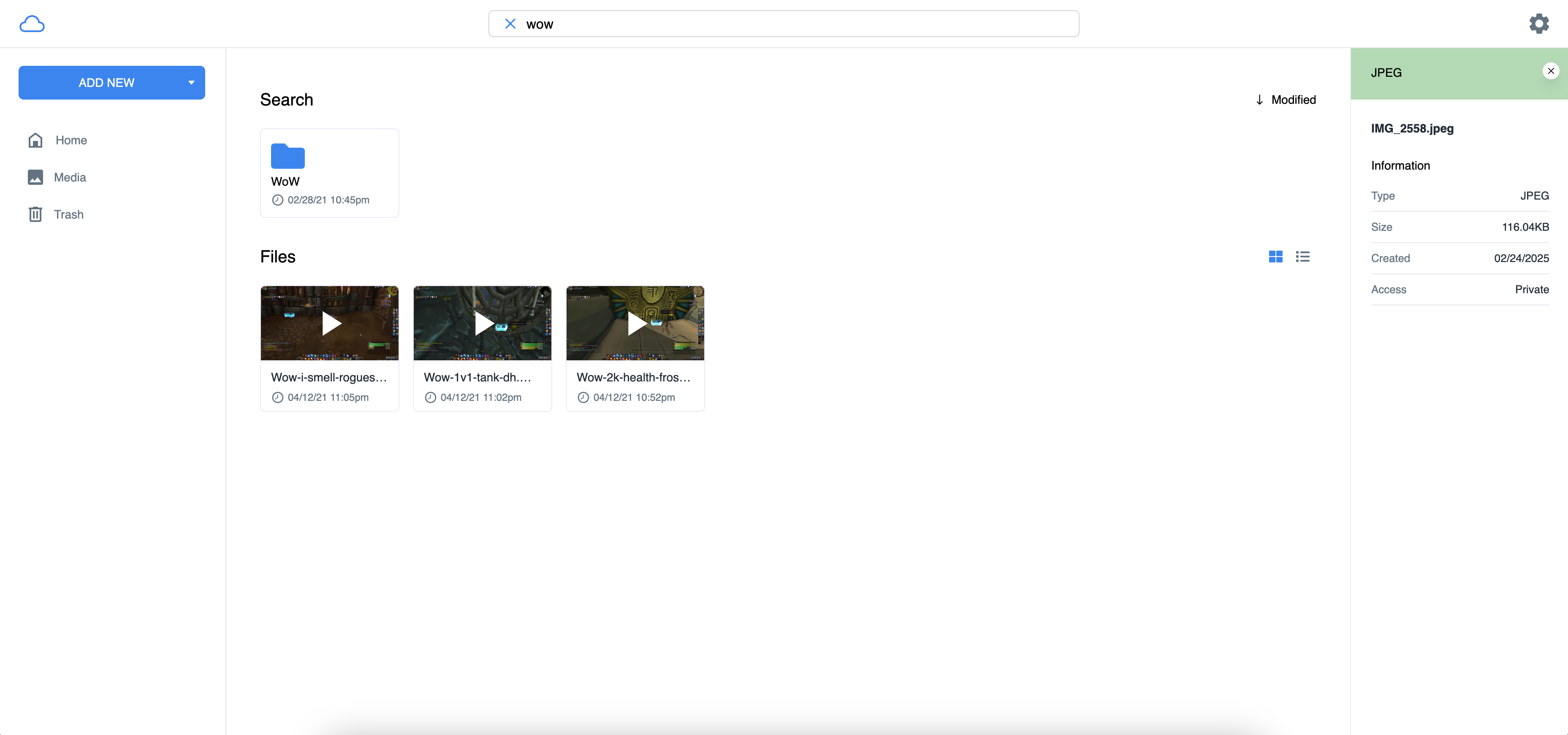The height and width of the screenshot is (735, 1568).
Task: Go to Media section
Action: [70, 177]
